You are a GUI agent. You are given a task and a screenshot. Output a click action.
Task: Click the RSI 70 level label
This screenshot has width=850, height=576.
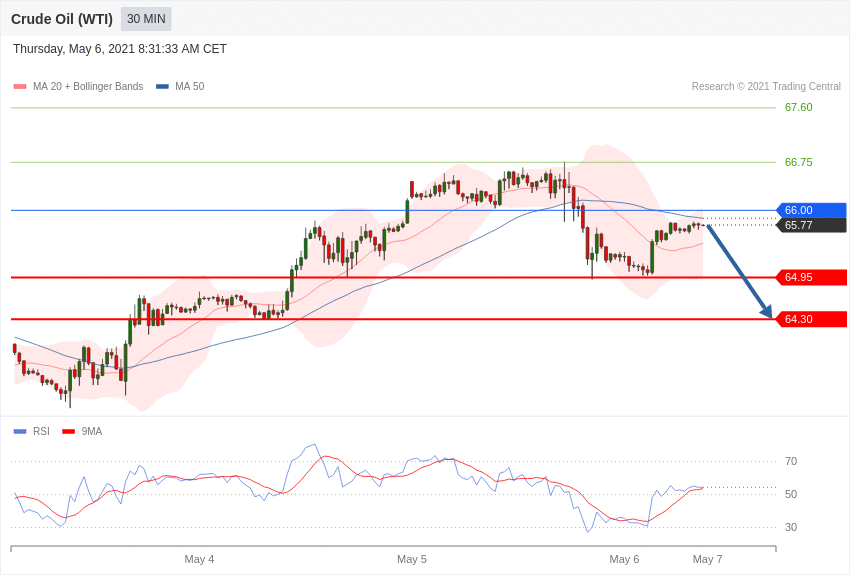pos(791,461)
